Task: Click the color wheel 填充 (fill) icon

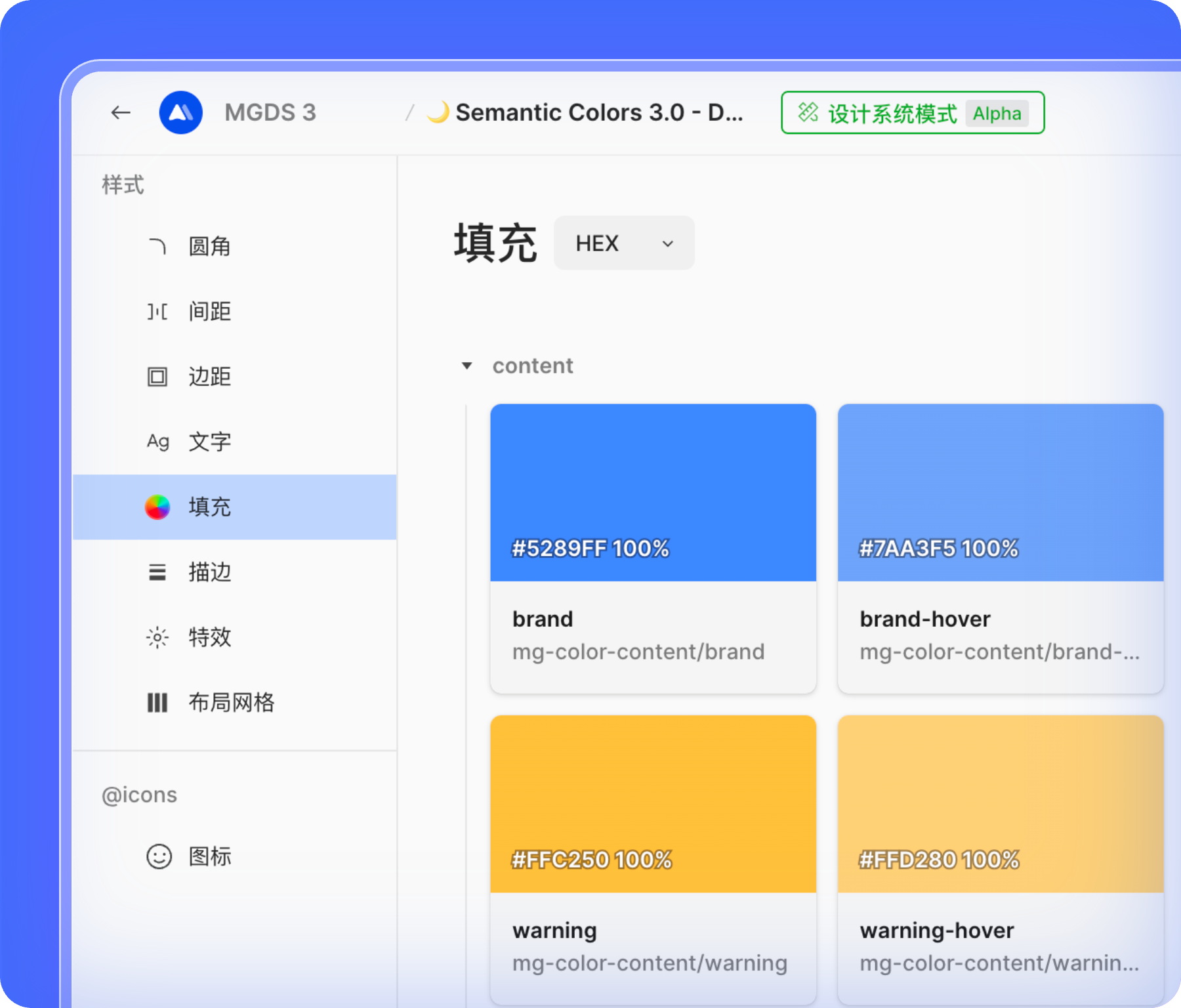Action: pyautogui.click(x=157, y=507)
